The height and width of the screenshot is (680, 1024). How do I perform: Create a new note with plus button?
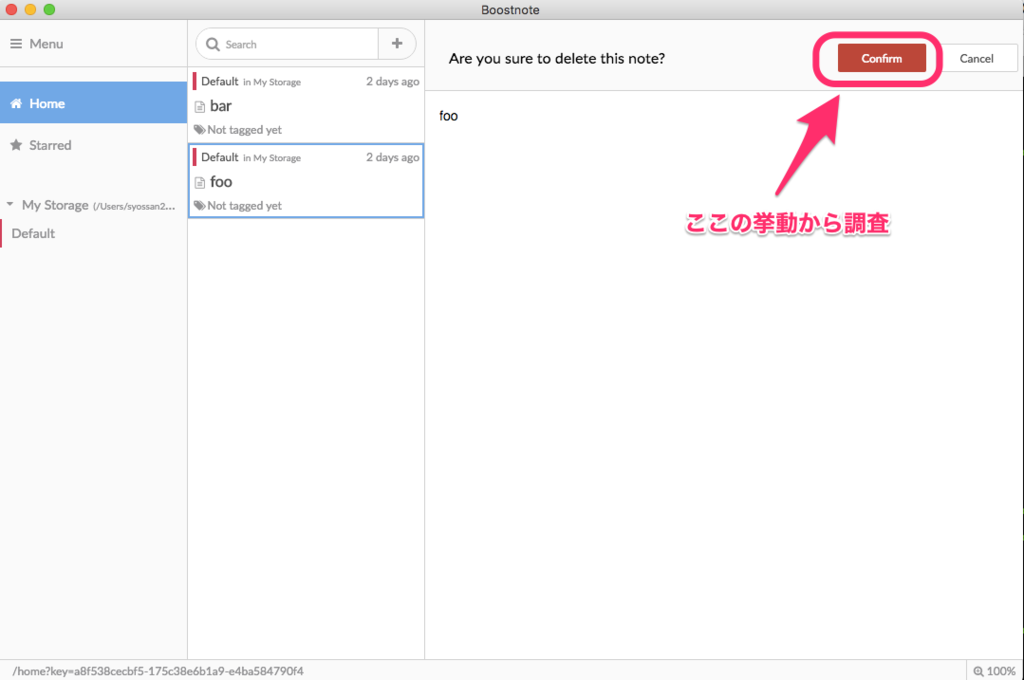pos(396,44)
